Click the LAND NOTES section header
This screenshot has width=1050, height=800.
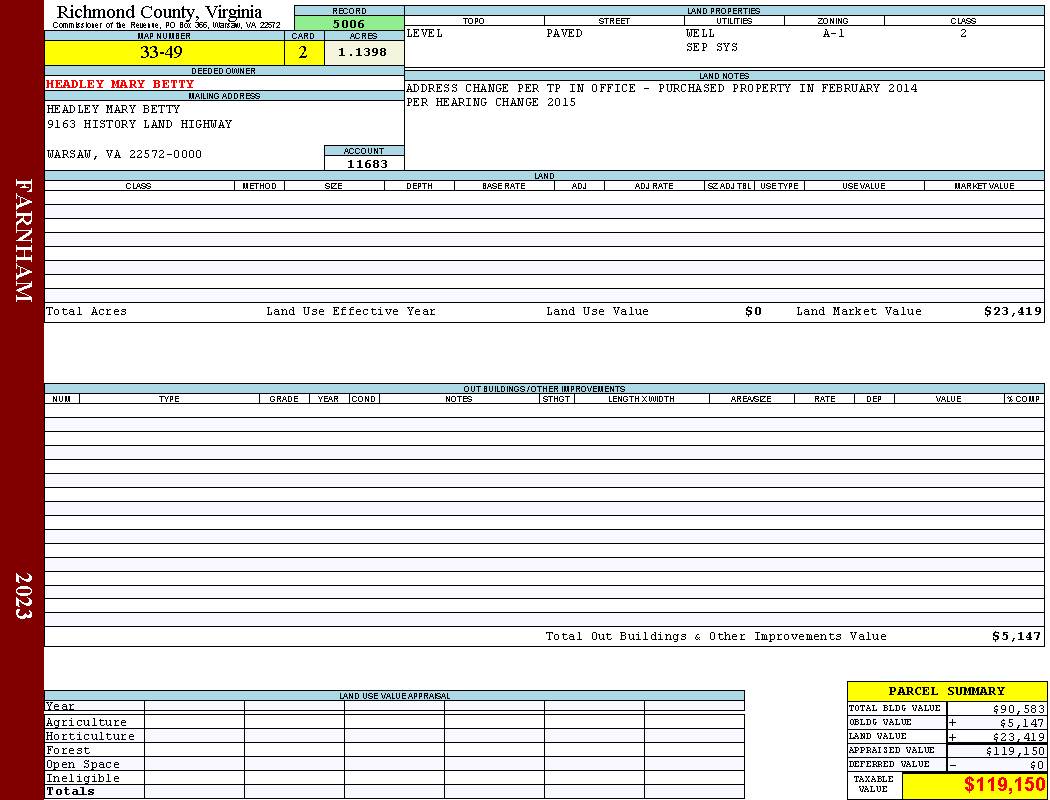click(x=724, y=76)
